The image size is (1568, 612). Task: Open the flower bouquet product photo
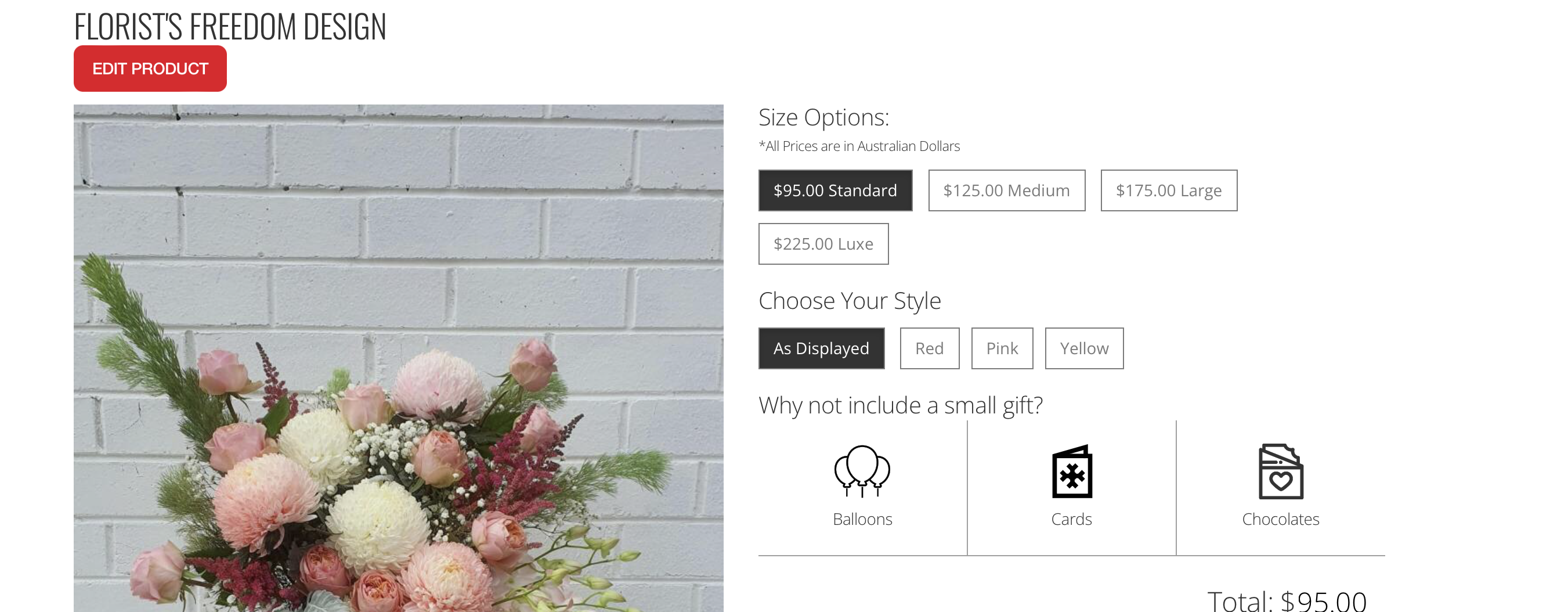click(399, 358)
